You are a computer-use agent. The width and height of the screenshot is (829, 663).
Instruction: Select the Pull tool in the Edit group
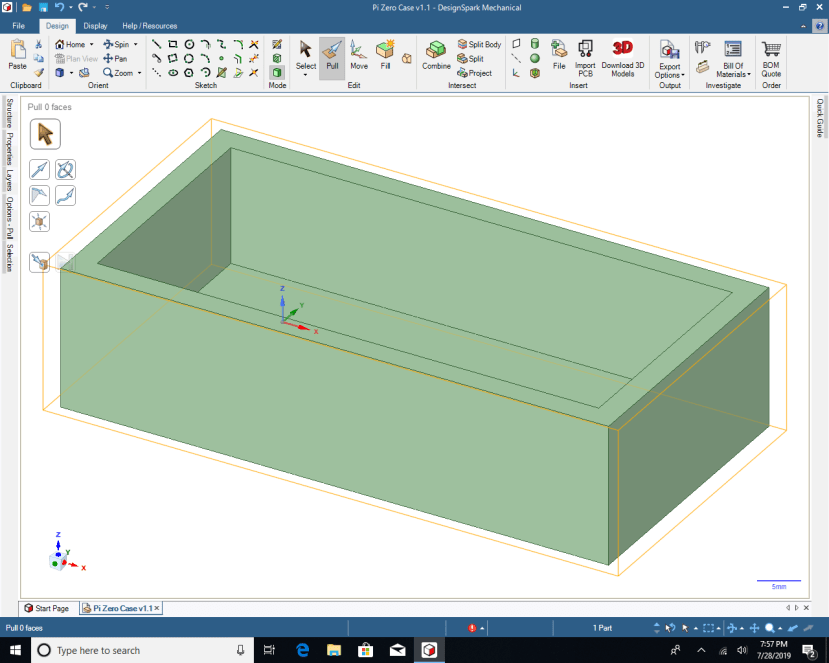click(x=333, y=60)
